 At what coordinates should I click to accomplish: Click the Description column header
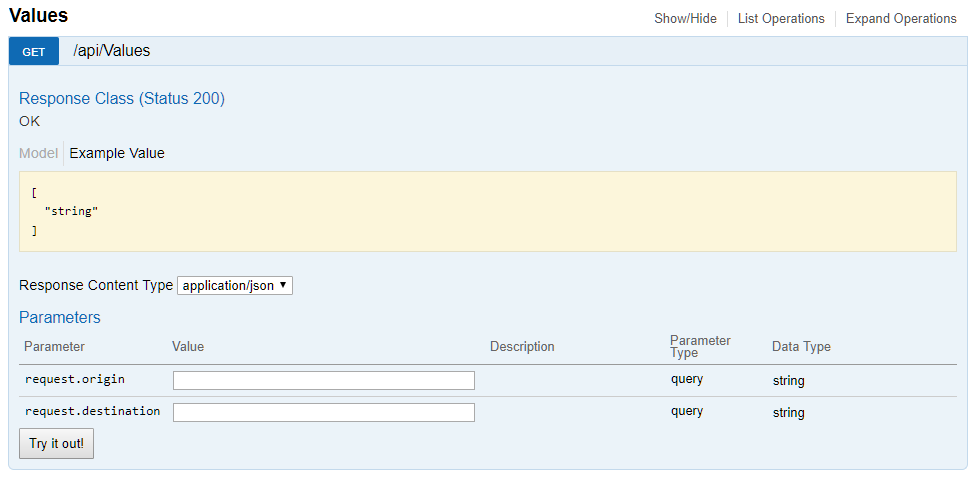coord(522,346)
